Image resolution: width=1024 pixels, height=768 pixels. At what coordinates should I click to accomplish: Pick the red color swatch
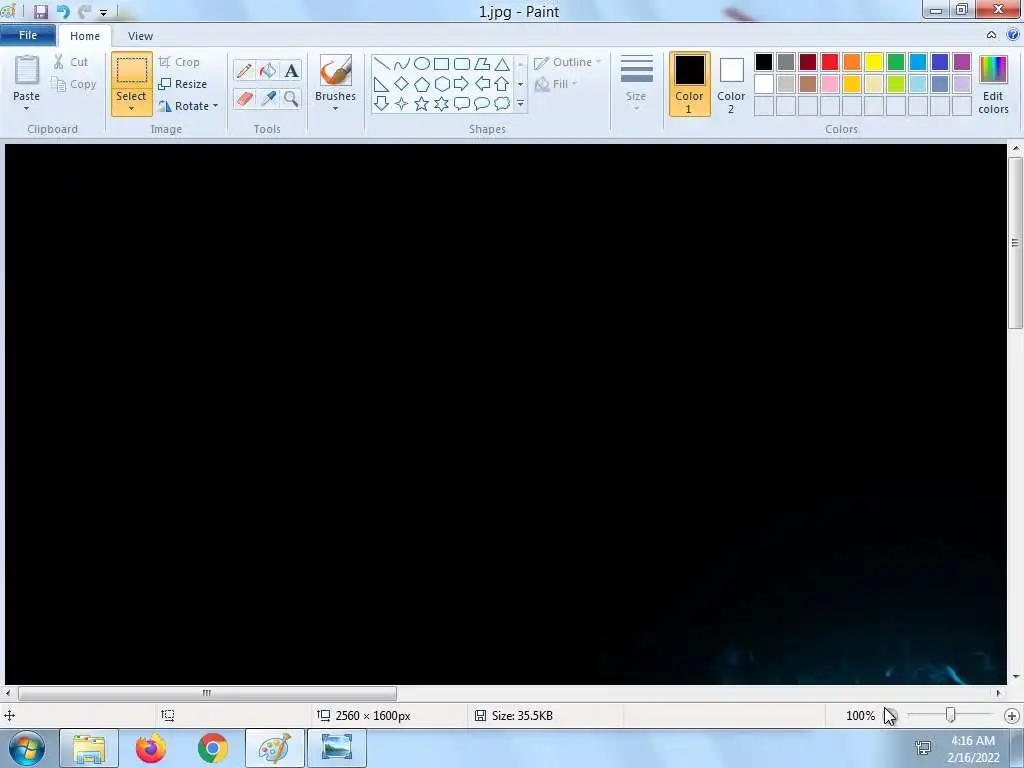pyautogui.click(x=830, y=62)
